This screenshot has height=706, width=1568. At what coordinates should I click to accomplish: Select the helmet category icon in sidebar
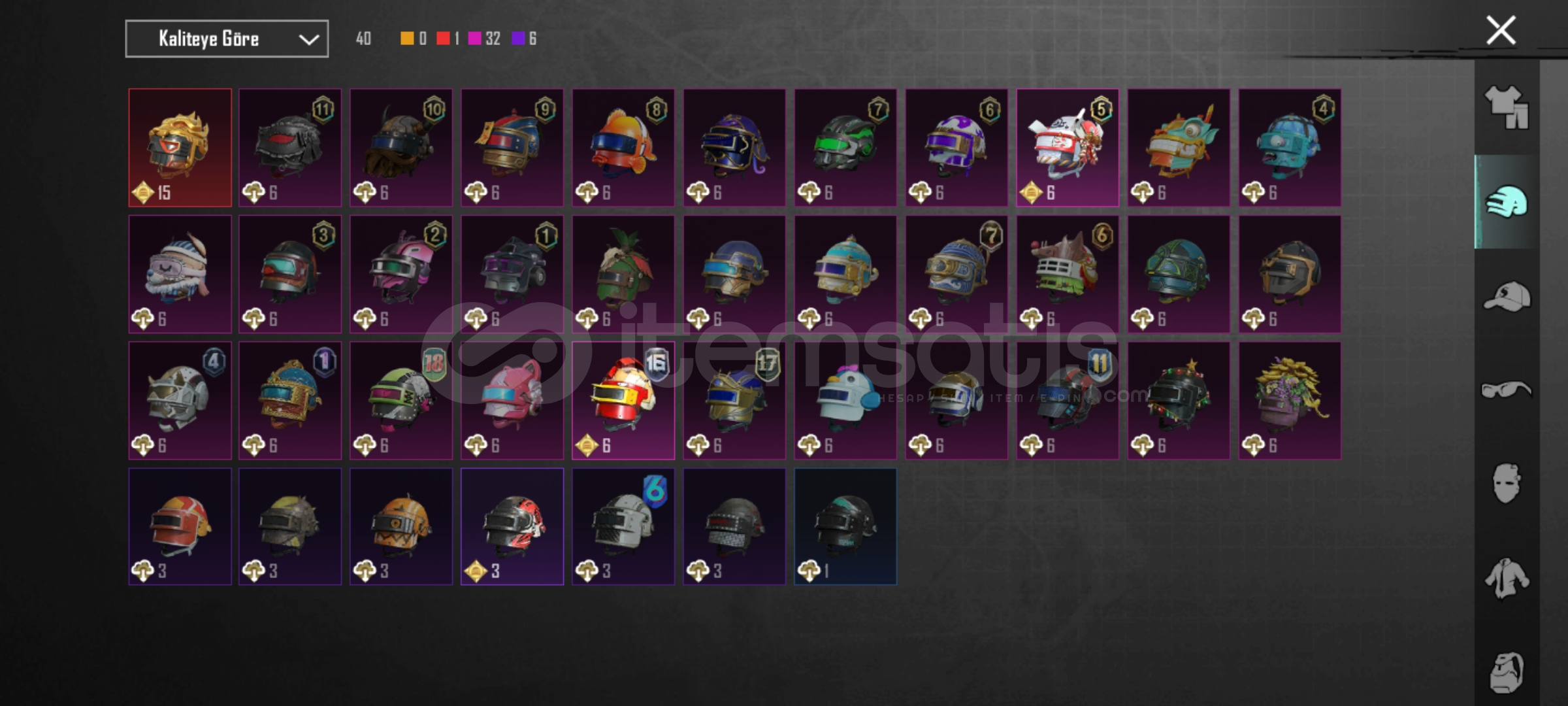(1507, 201)
